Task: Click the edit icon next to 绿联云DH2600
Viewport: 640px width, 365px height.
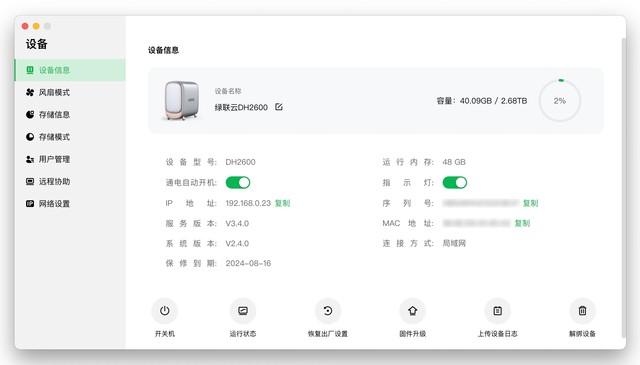Action: [x=279, y=107]
